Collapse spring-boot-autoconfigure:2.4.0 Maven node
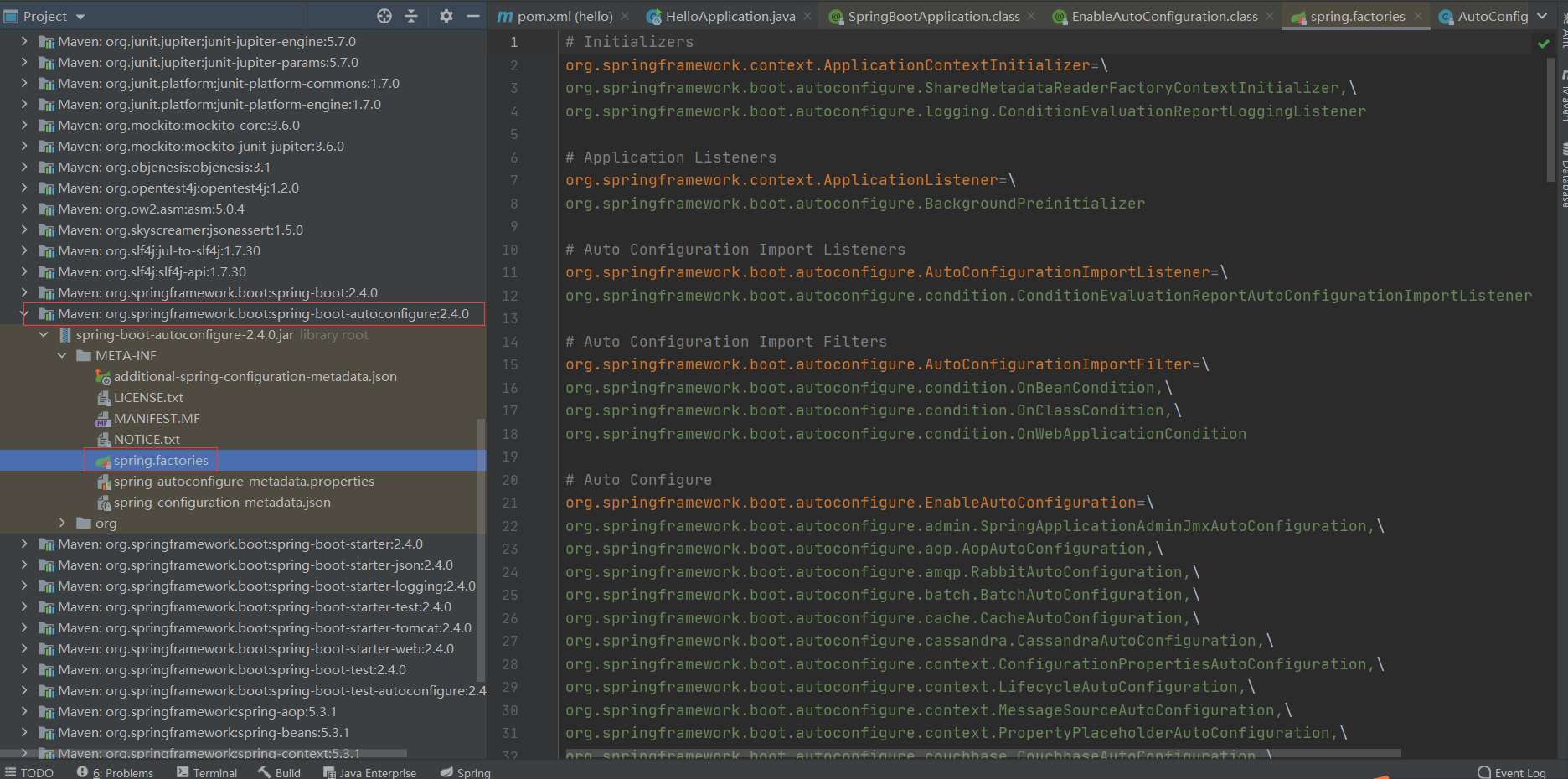 point(23,313)
